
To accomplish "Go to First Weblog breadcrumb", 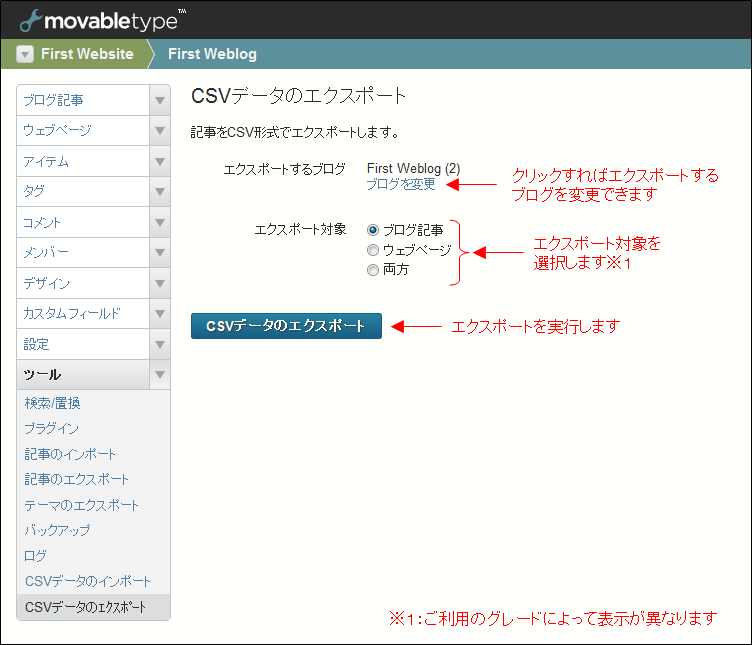I will click(212, 54).
